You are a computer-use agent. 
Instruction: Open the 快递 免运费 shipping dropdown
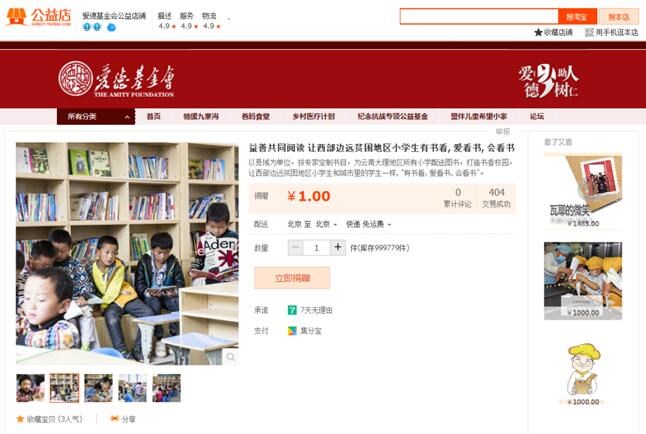click(368, 224)
